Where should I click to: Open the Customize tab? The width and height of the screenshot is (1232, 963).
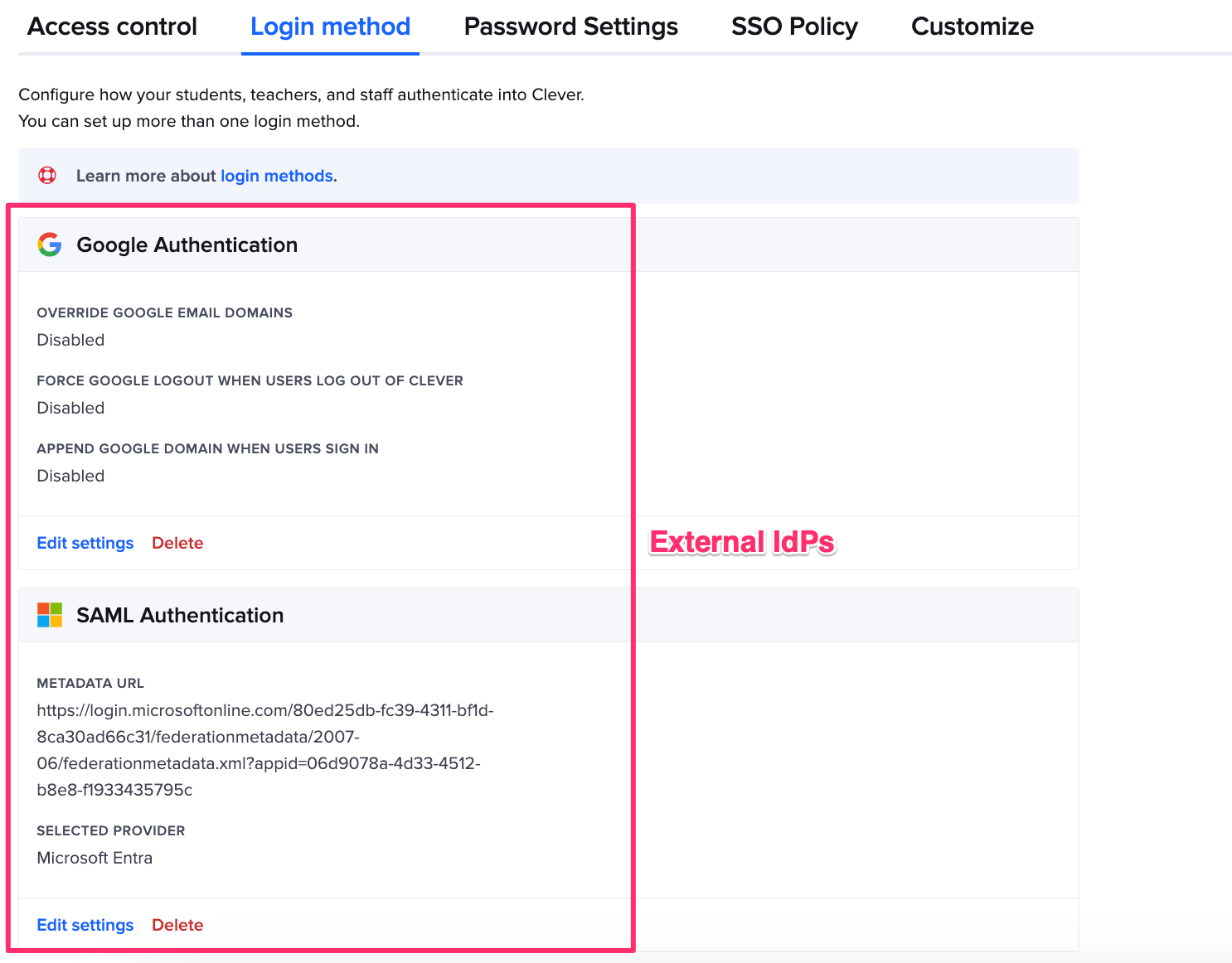click(x=973, y=27)
